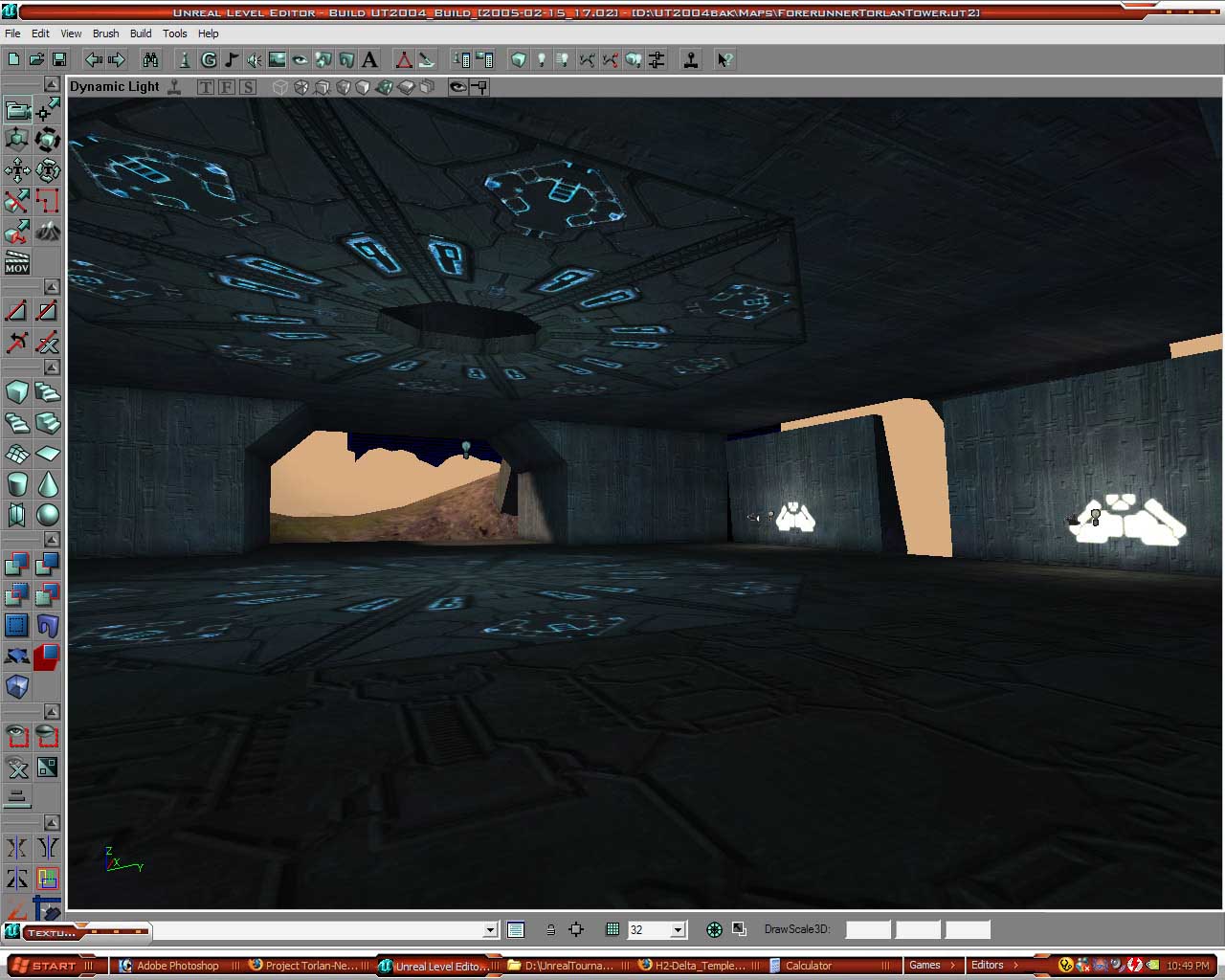Collapse the camera tools toolbox section
The width and height of the screenshot is (1225, 980).
coord(52,84)
